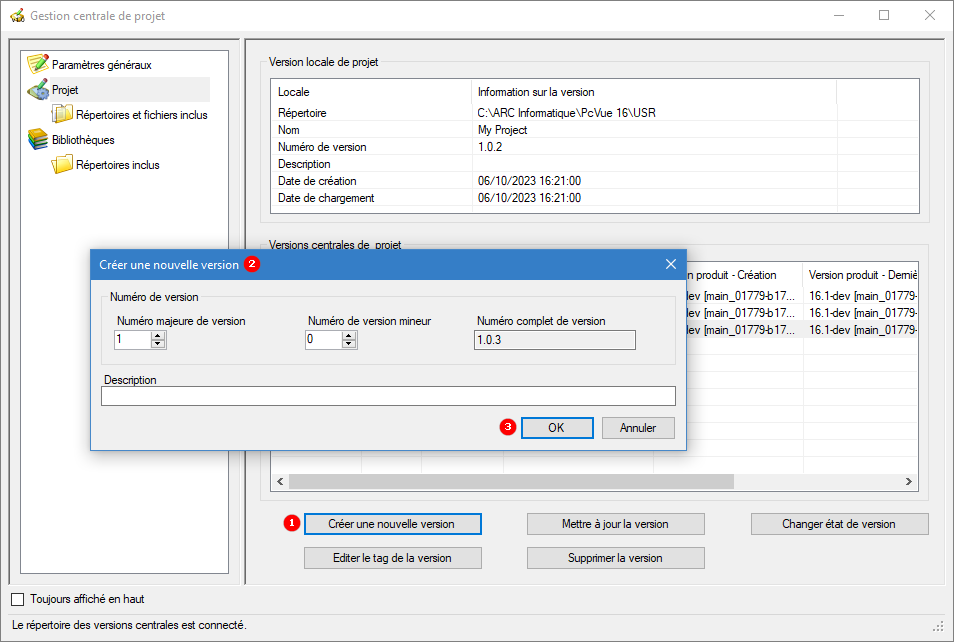The width and height of the screenshot is (954, 642).
Task: Decrease the Numéro de version mineur
Action: point(349,344)
